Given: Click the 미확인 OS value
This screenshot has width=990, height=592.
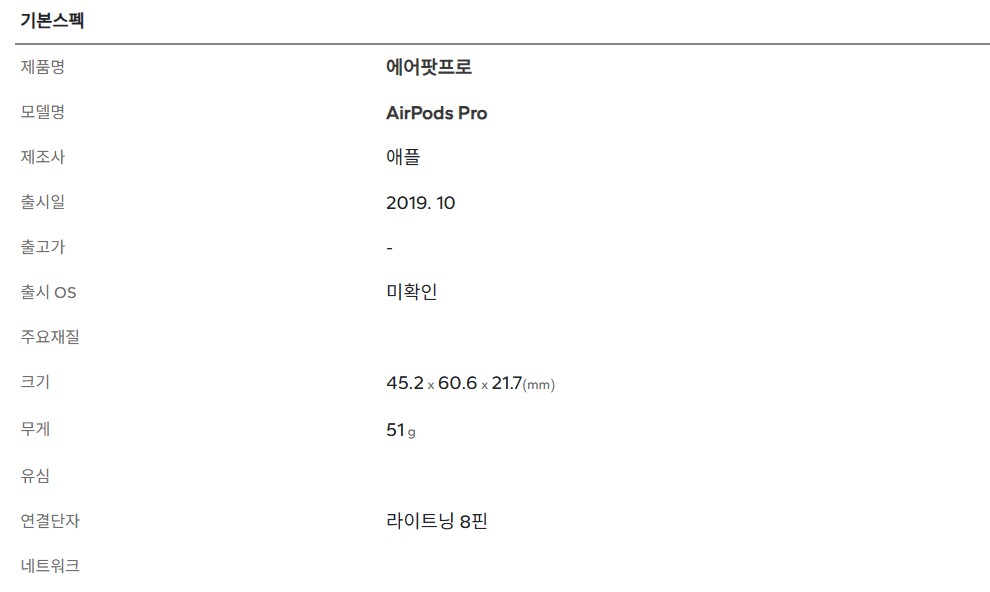Looking at the screenshot, I should click(x=411, y=292).
